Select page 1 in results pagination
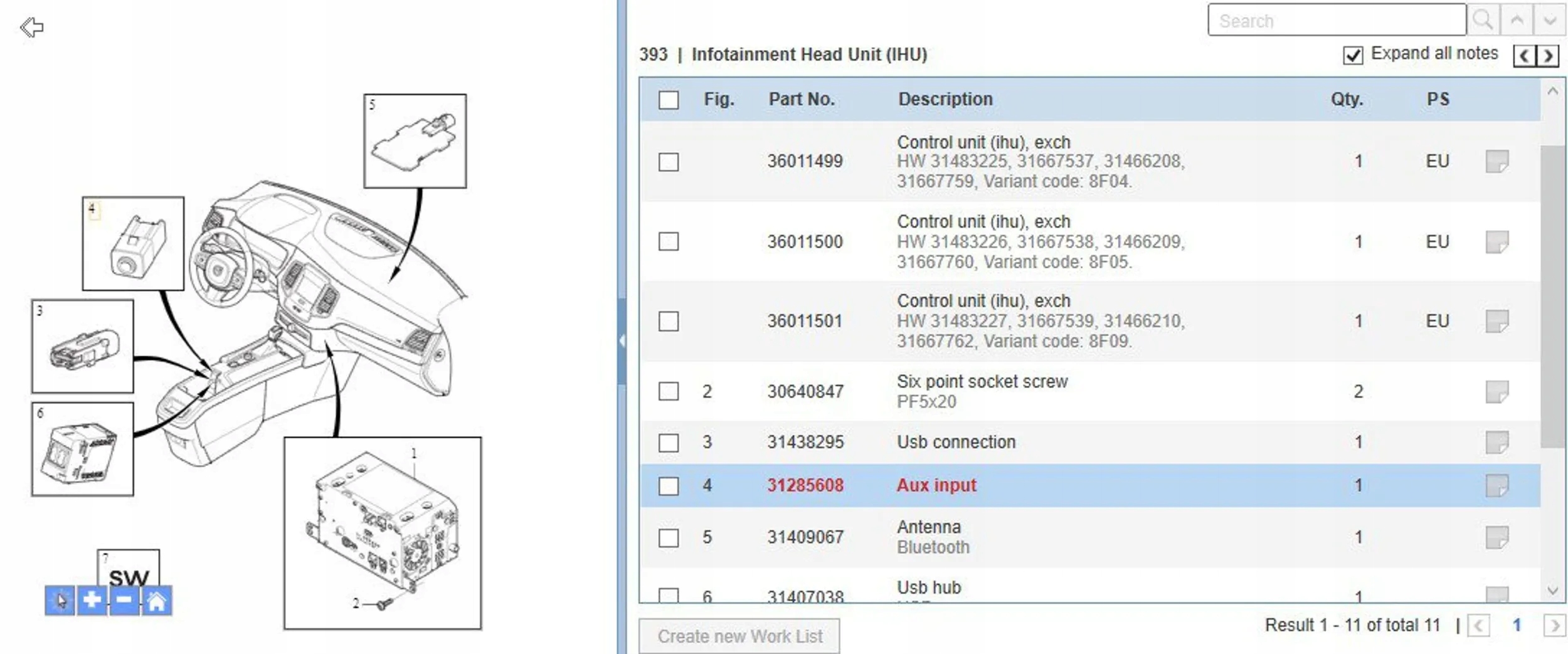This screenshot has height=654, width=1568. (1517, 625)
